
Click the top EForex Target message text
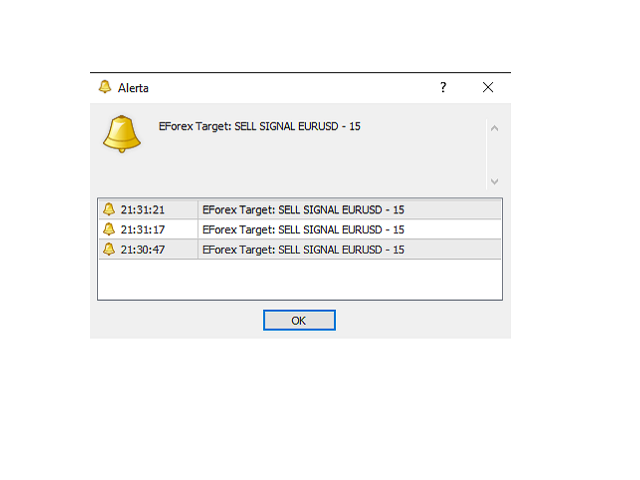coord(260,127)
